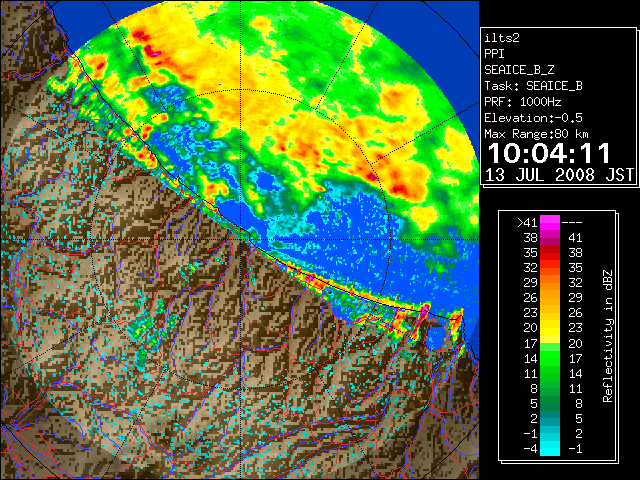Click the 'SEAICE_B_Z' product name
640x480 pixels.
click(x=519, y=70)
